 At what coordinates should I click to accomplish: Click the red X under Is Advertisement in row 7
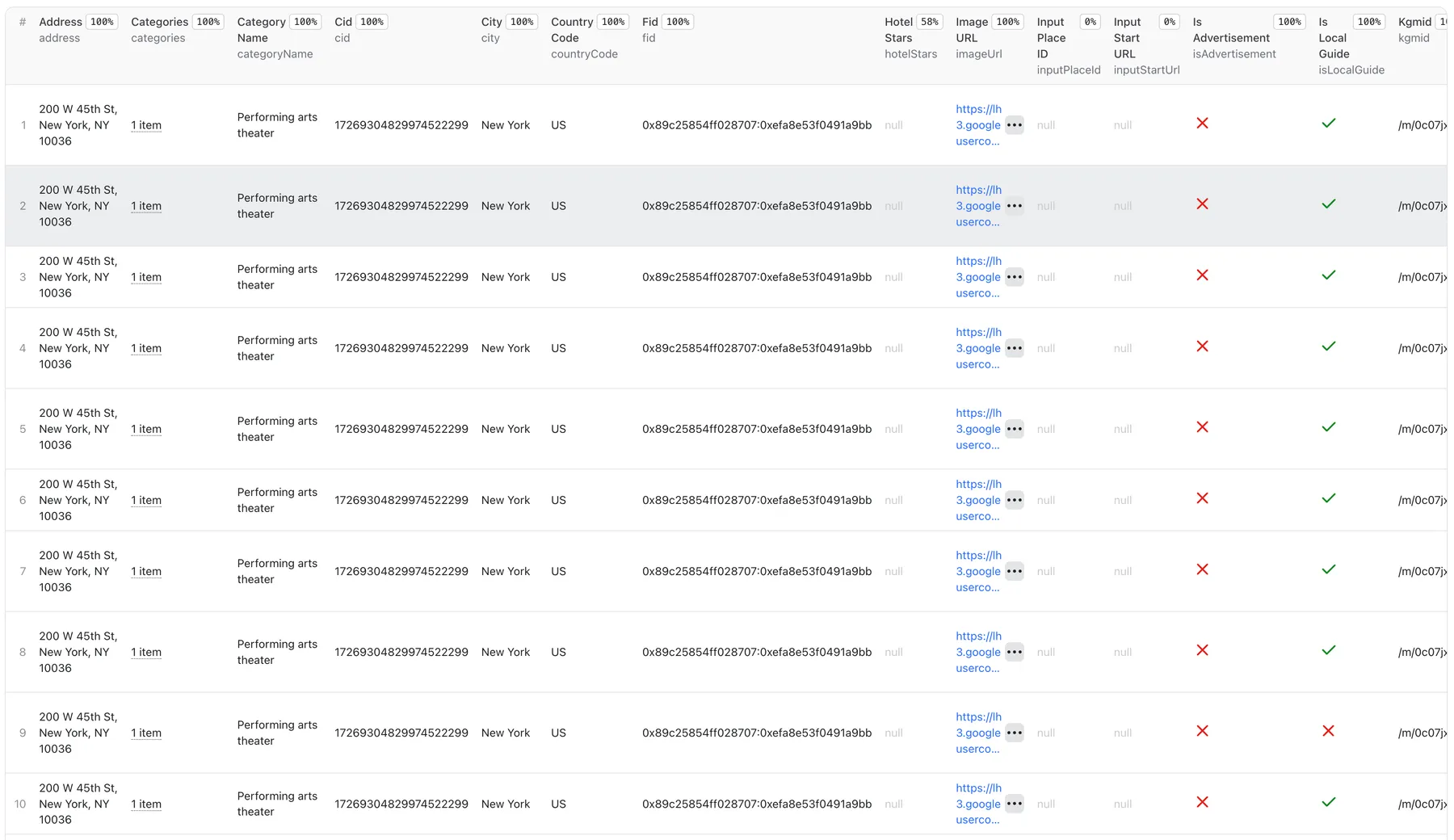coord(1202,569)
